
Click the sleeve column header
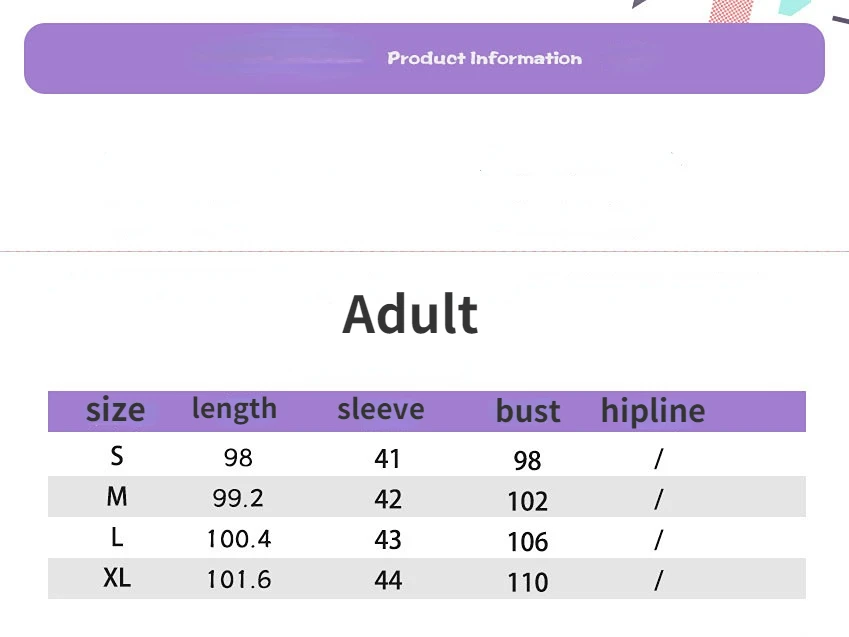[x=381, y=410]
